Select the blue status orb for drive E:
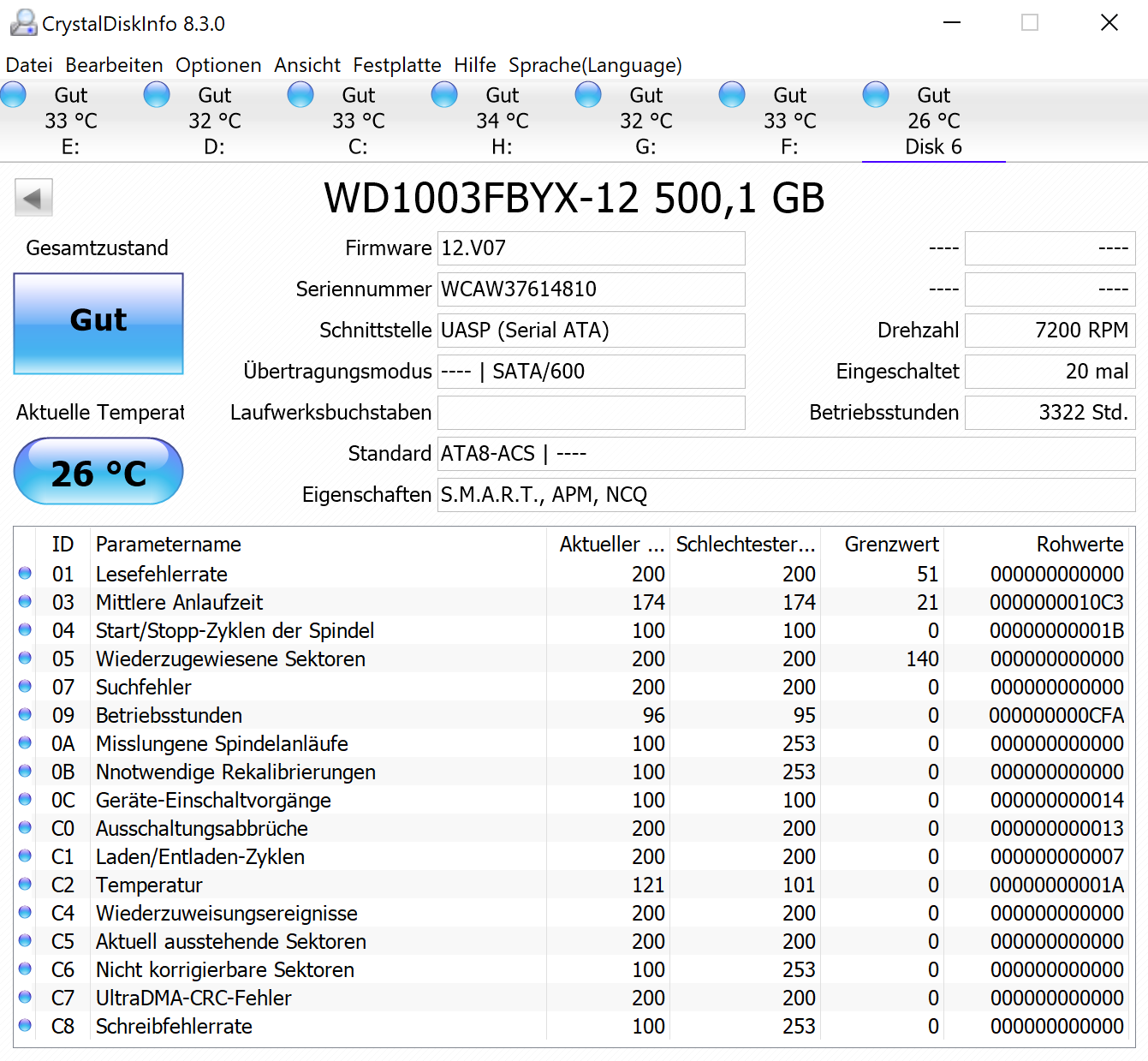Image resolution: width=1148 pixels, height=1061 pixels. point(13,94)
